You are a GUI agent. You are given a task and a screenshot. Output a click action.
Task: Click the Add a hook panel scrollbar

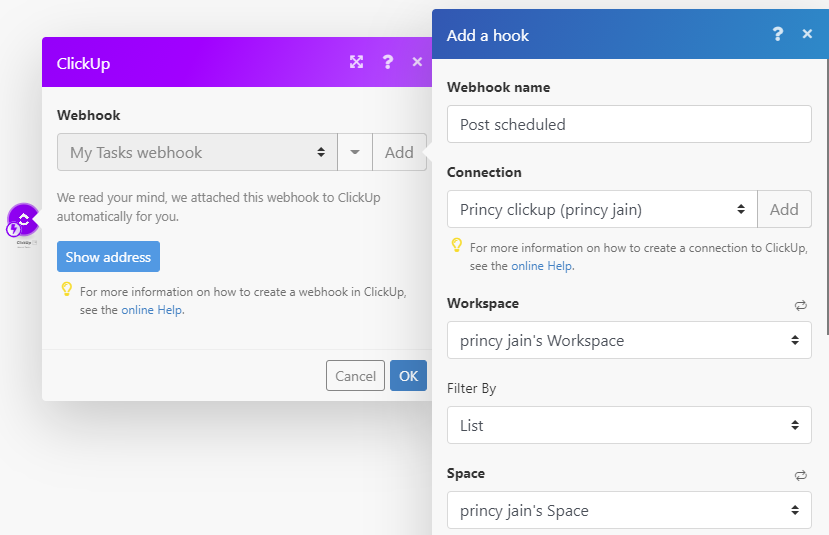click(827, 197)
